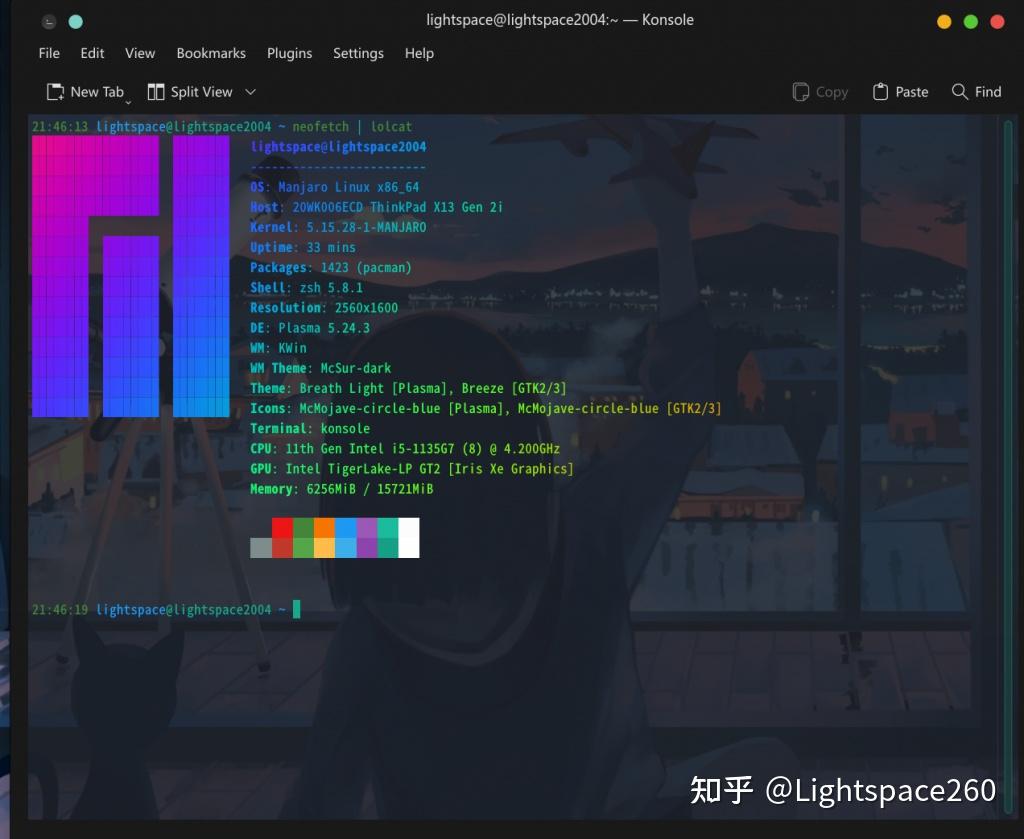Click the green block cursor

pos(296,609)
